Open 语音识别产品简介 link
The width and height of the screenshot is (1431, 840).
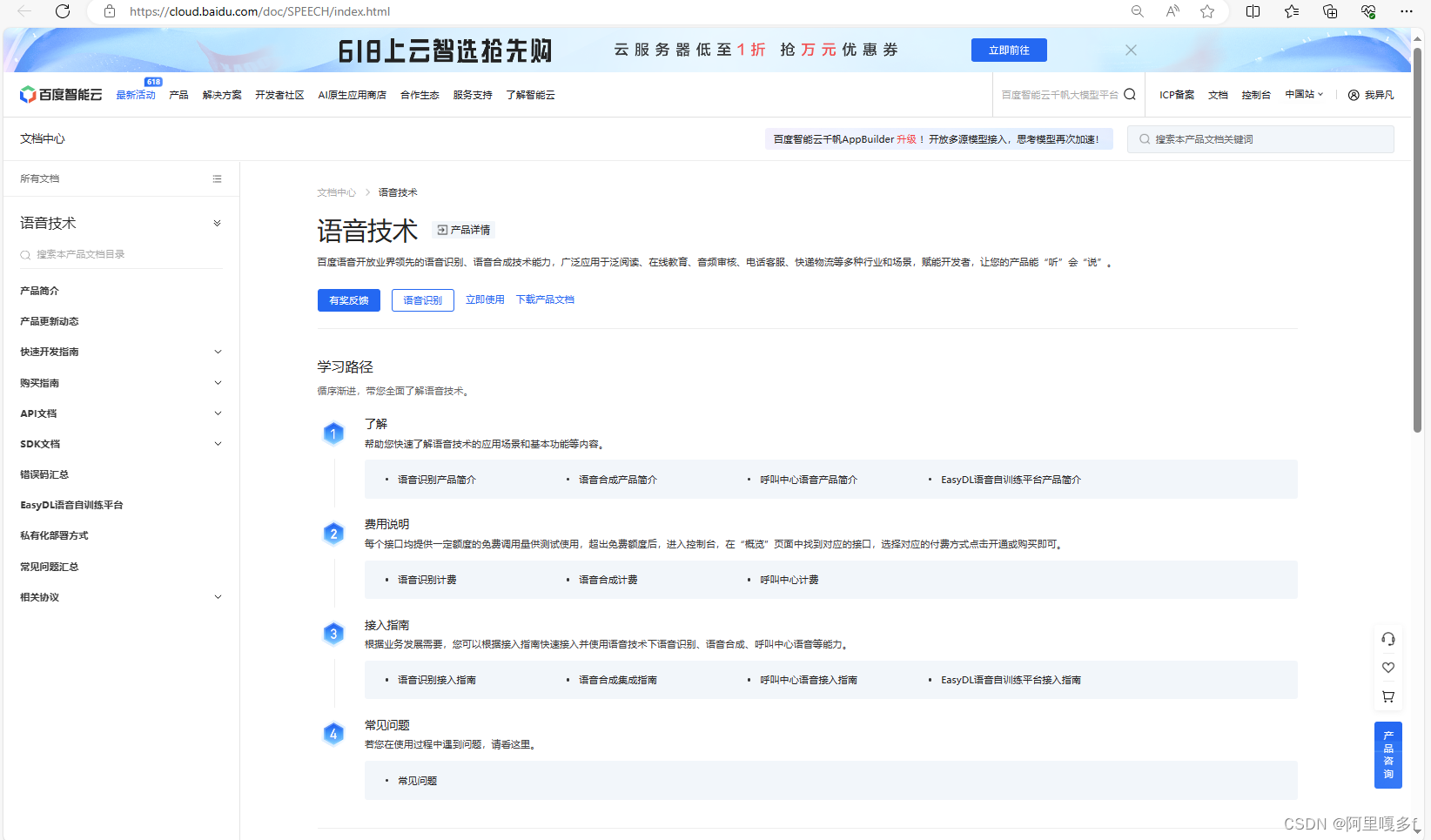[x=437, y=480]
